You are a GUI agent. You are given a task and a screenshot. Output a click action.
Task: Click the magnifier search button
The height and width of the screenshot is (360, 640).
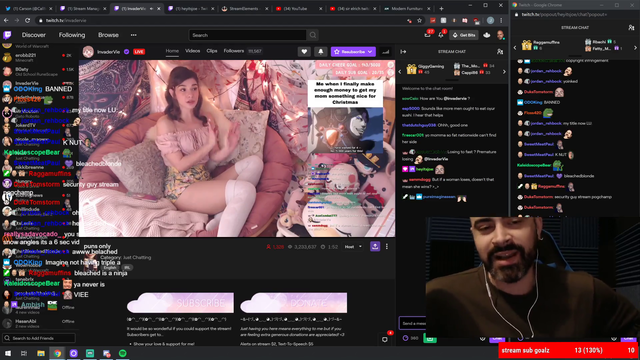[313, 35]
